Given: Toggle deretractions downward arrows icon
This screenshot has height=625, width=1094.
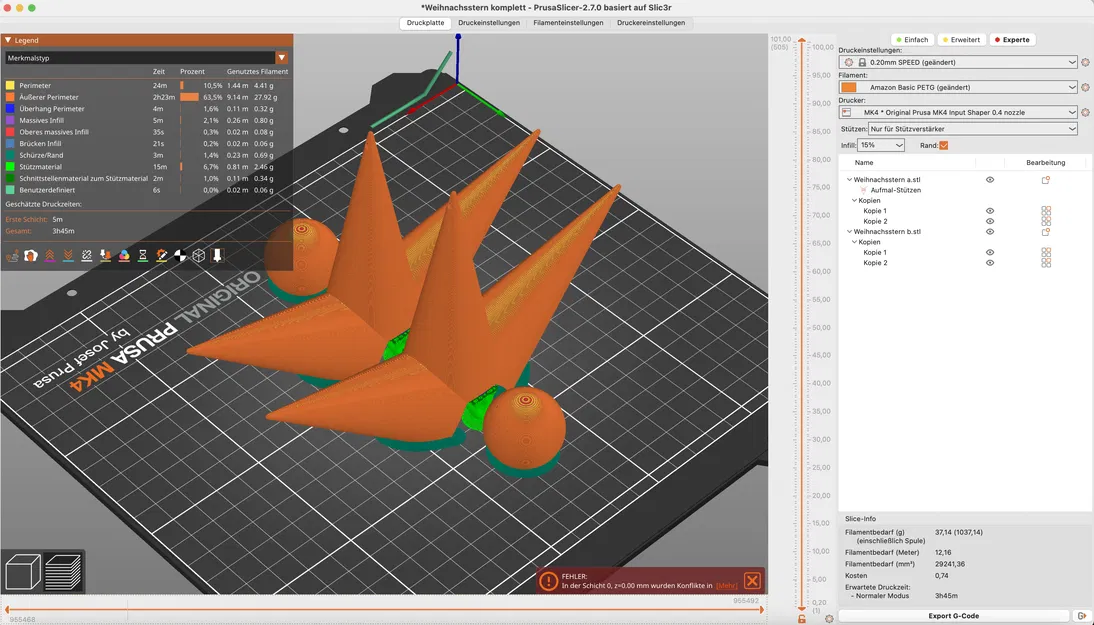Looking at the screenshot, I should pyautogui.click(x=68, y=256).
